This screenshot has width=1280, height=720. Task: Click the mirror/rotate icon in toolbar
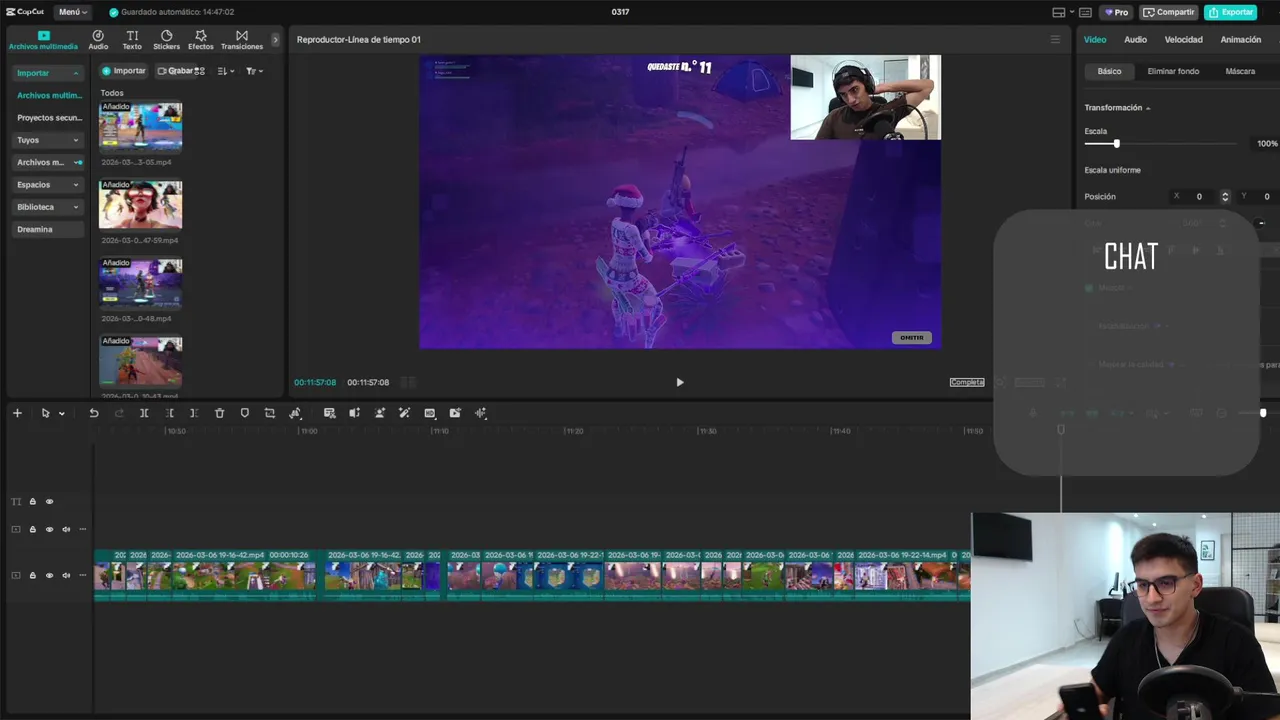coord(295,413)
